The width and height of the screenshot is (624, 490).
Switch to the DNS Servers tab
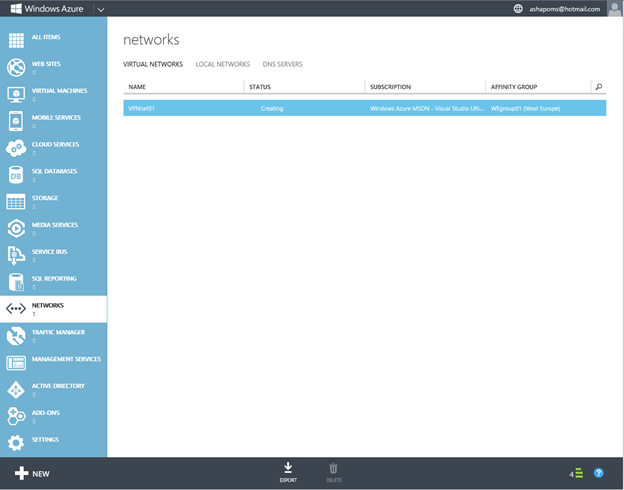(283, 64)
